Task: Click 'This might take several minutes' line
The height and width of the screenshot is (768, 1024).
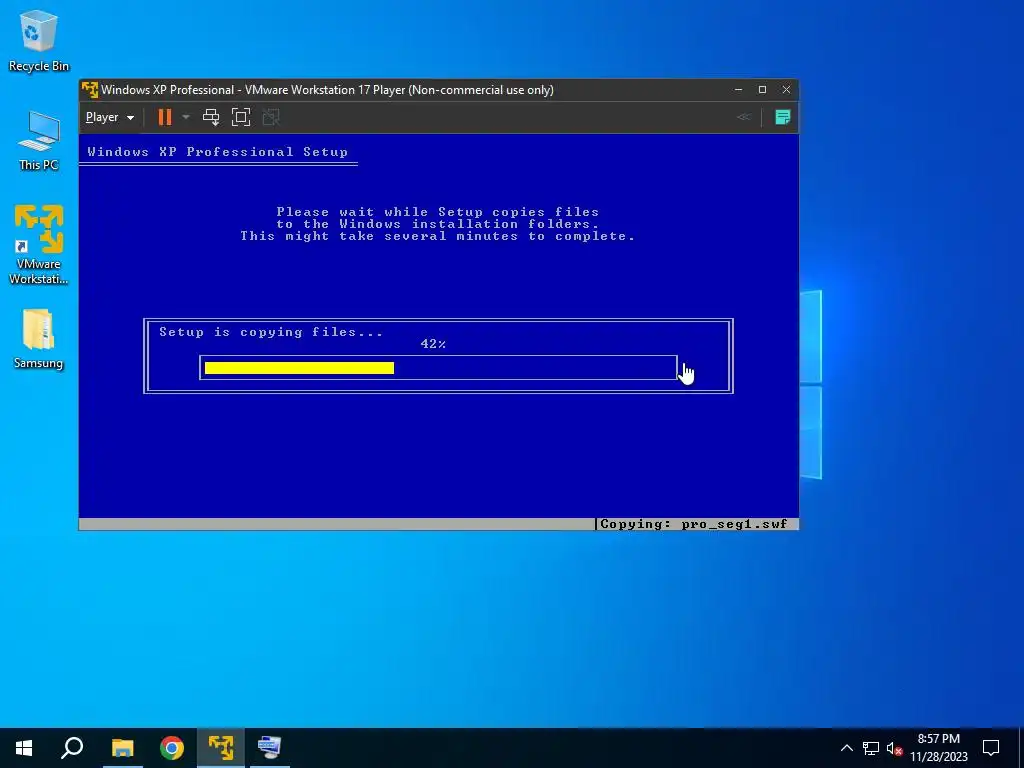Action: tap(438, 236)
